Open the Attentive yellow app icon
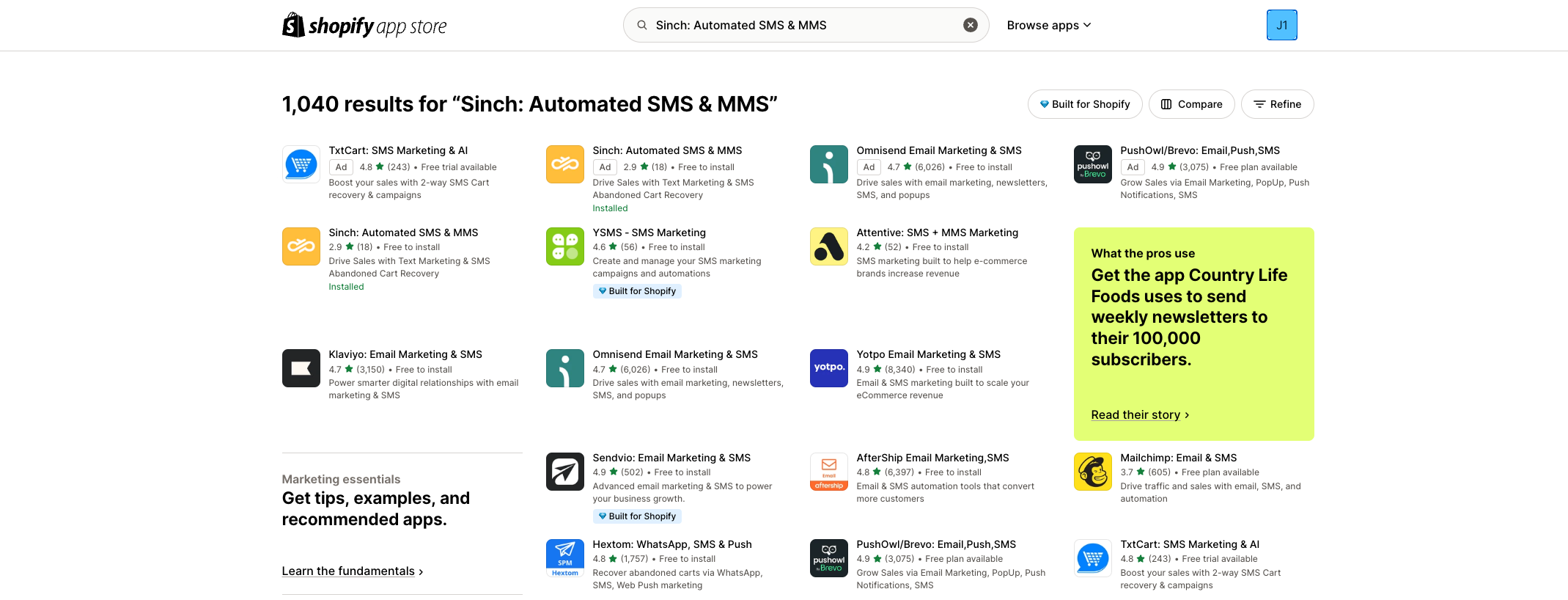 (829, 246)
